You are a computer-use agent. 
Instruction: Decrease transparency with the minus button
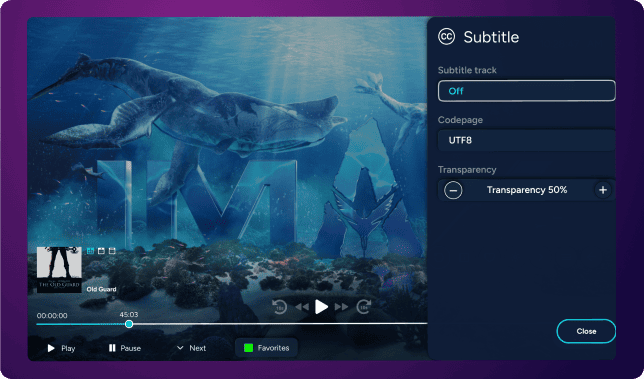[453, 190]
